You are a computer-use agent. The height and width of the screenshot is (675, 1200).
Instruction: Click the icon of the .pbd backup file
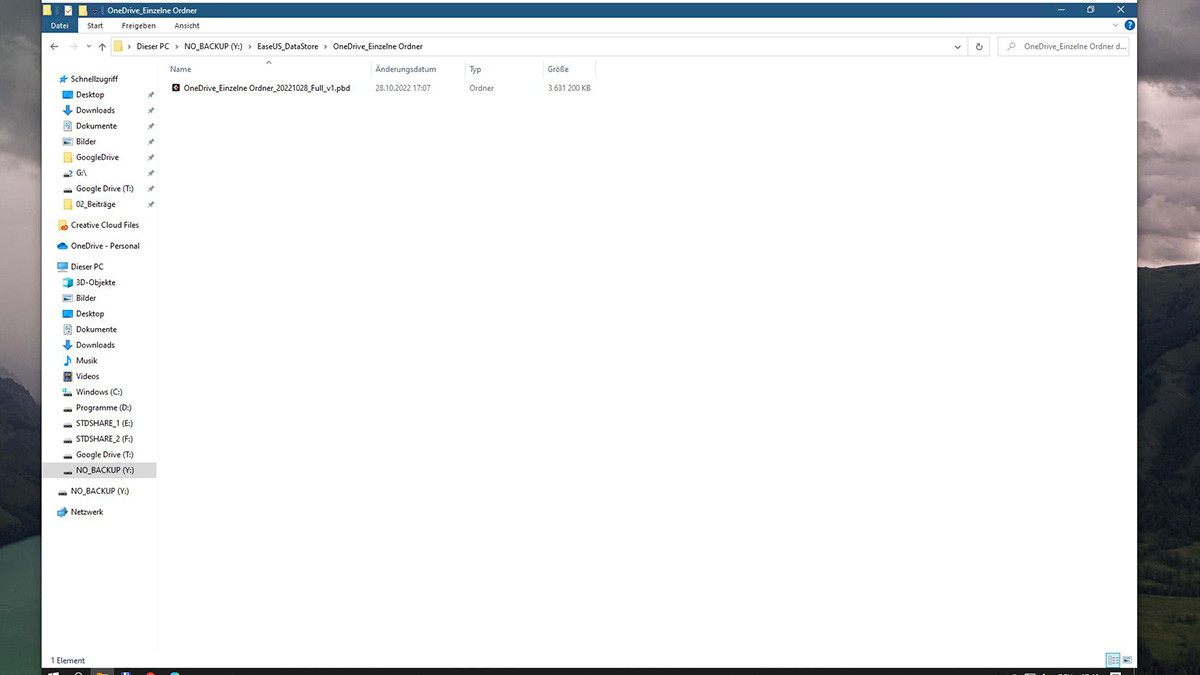click(x=175, y=88)
